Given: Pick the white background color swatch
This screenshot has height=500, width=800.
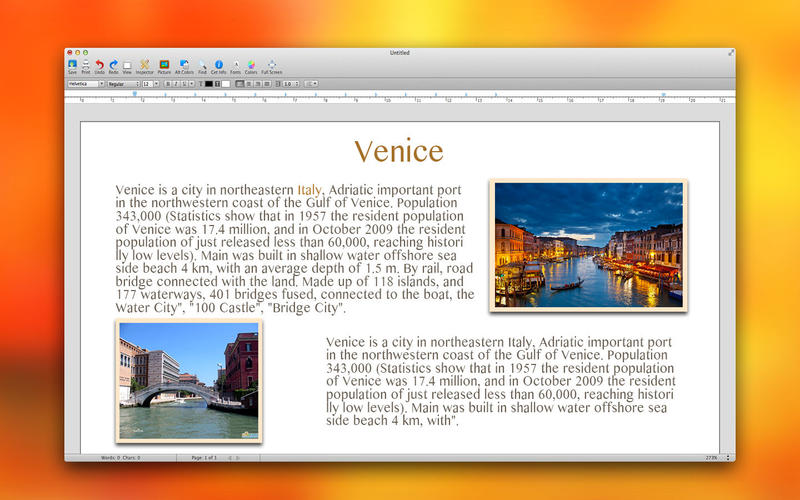Looking at the screenshot, I should tap(226, 84).
